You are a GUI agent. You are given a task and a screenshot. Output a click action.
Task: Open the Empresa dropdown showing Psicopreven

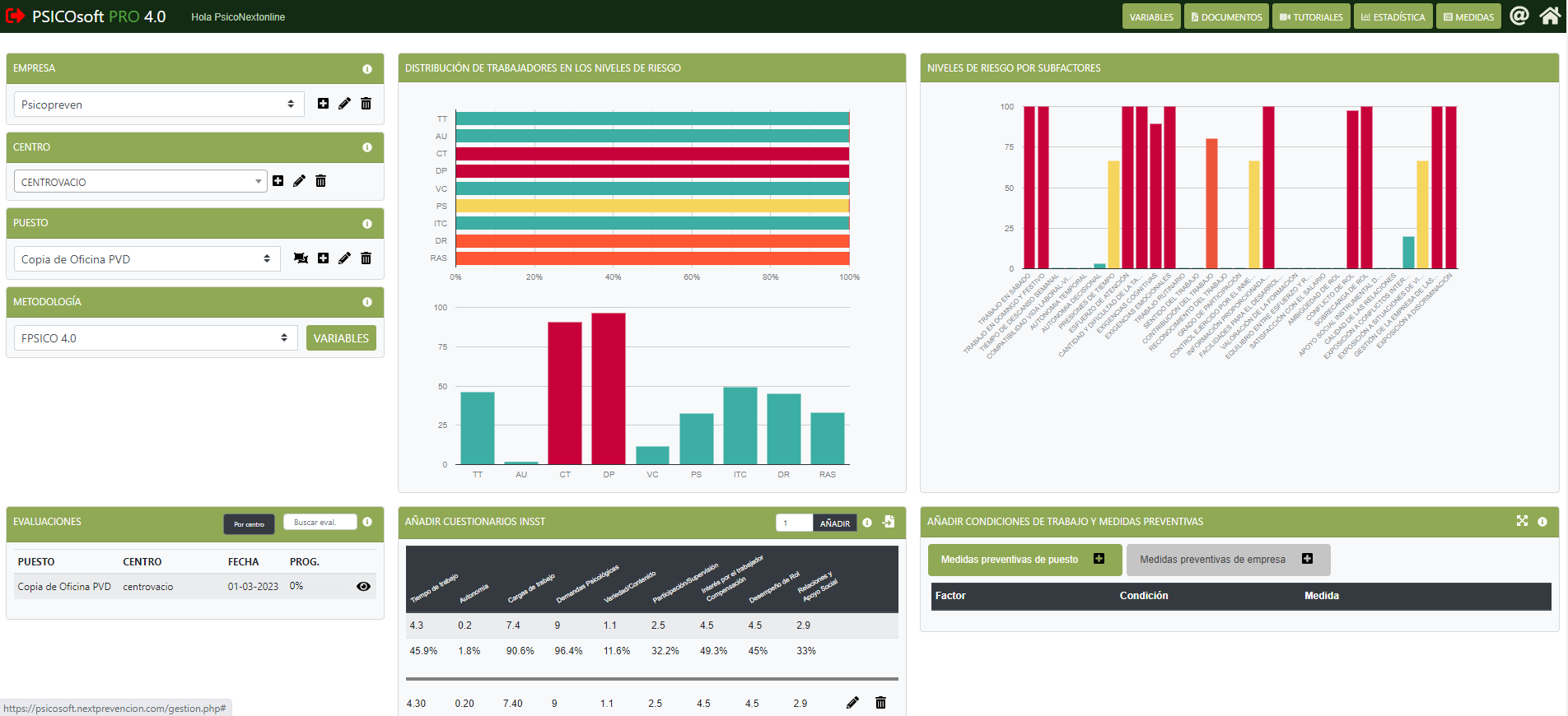pyautogui.click(x=159, y=105)
